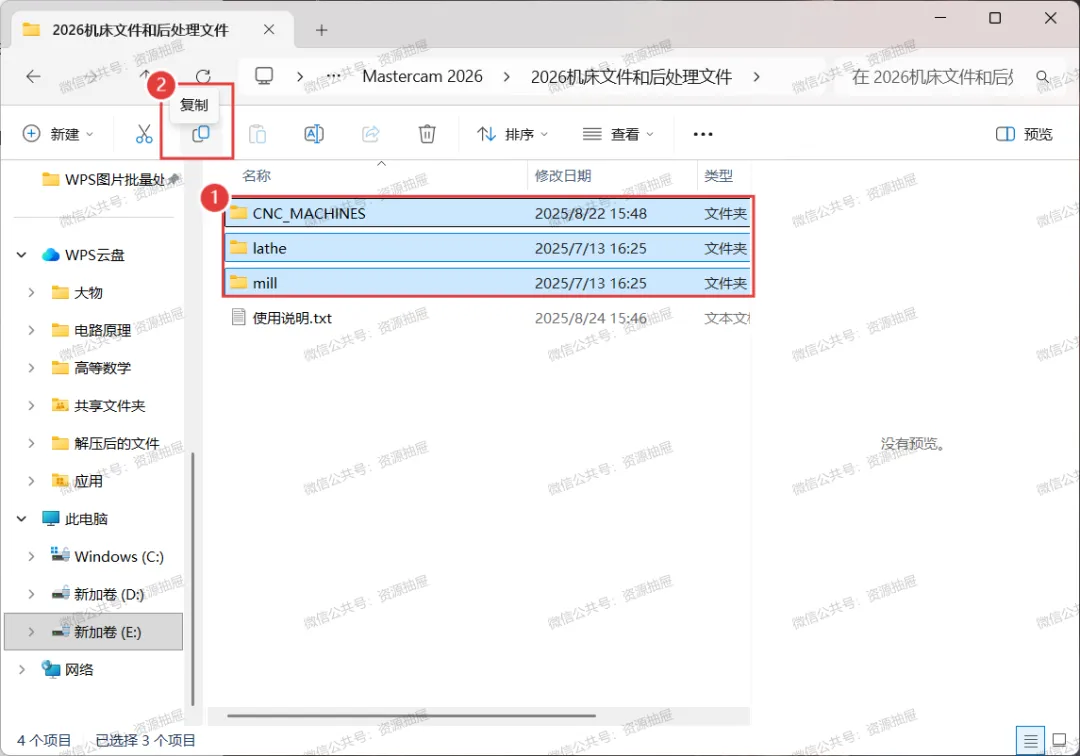Close the 2026机床文件和后处理文件 tab

click(x=269, y=30)
